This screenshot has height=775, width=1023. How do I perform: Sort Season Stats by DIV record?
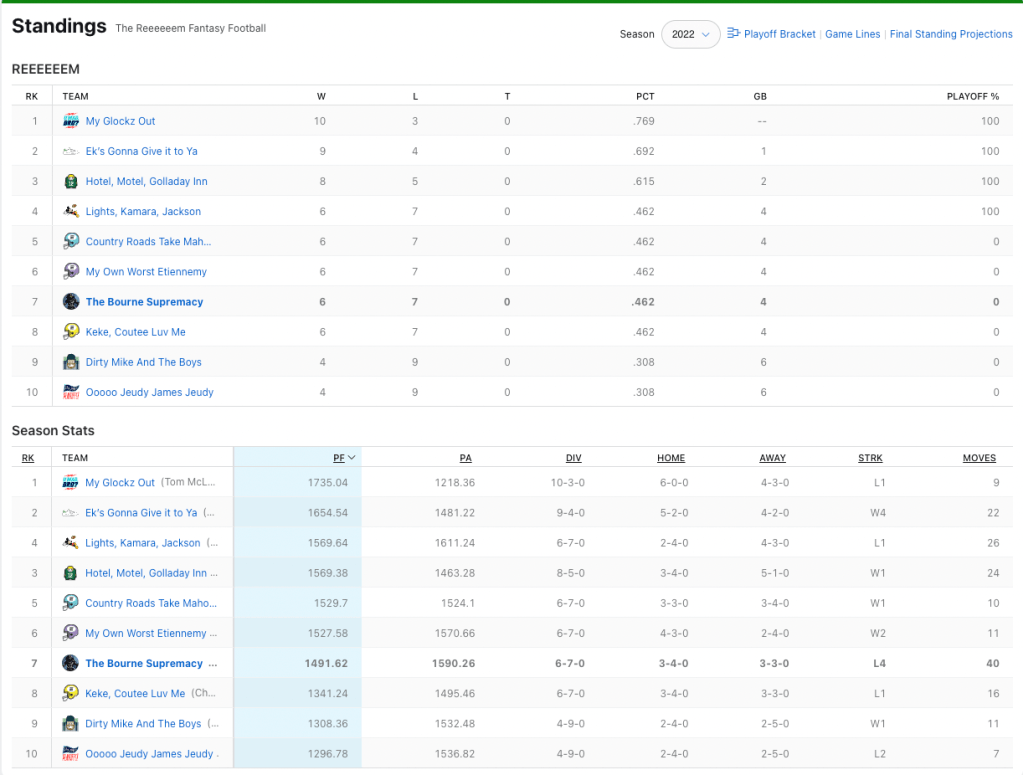click(x=573, y=458)
